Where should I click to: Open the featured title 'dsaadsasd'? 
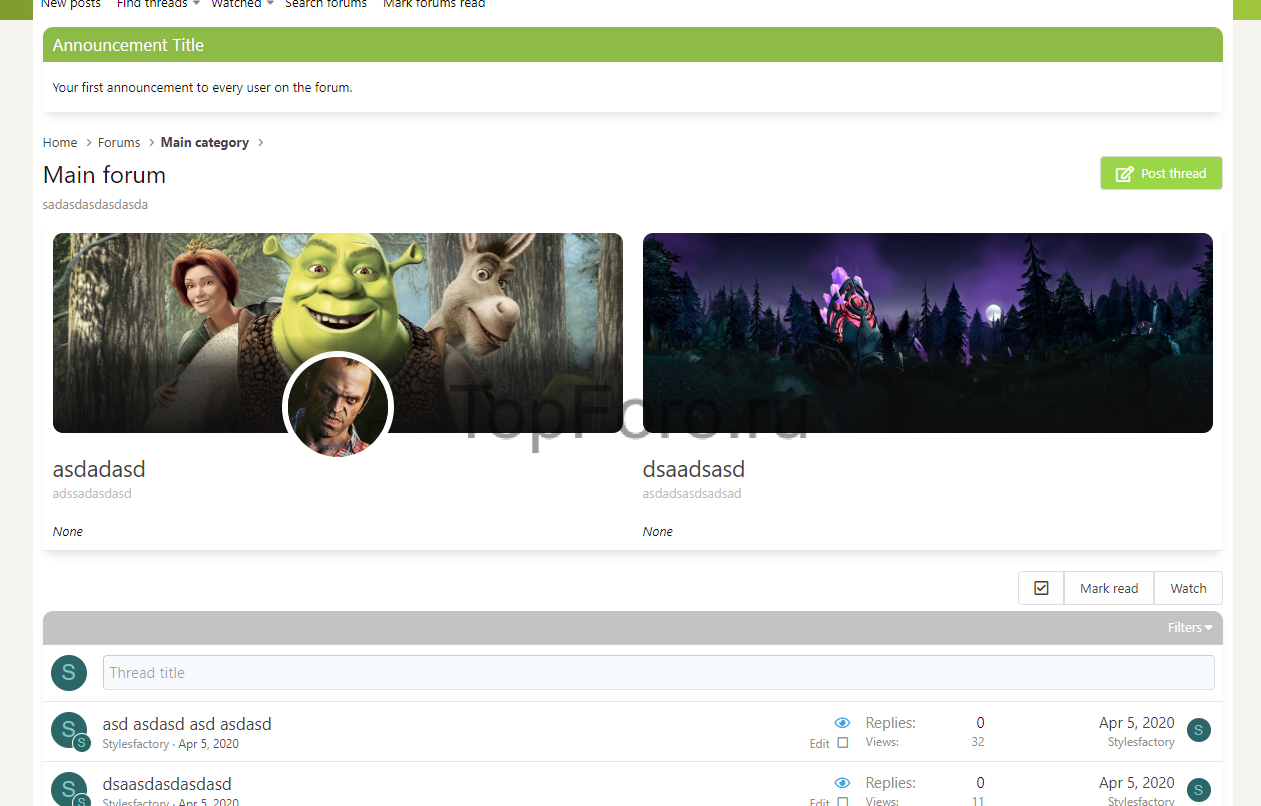click(x=694, y=469)
